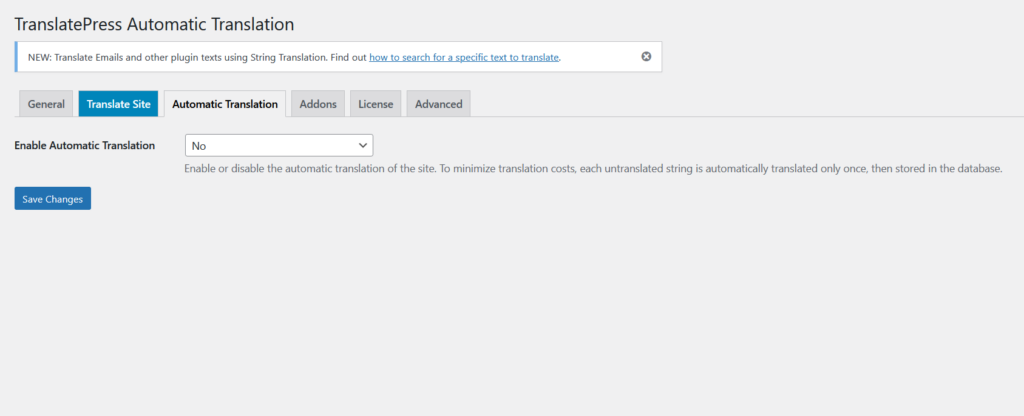Expand Enable Automatic Translation dropdown

(279, 146)
